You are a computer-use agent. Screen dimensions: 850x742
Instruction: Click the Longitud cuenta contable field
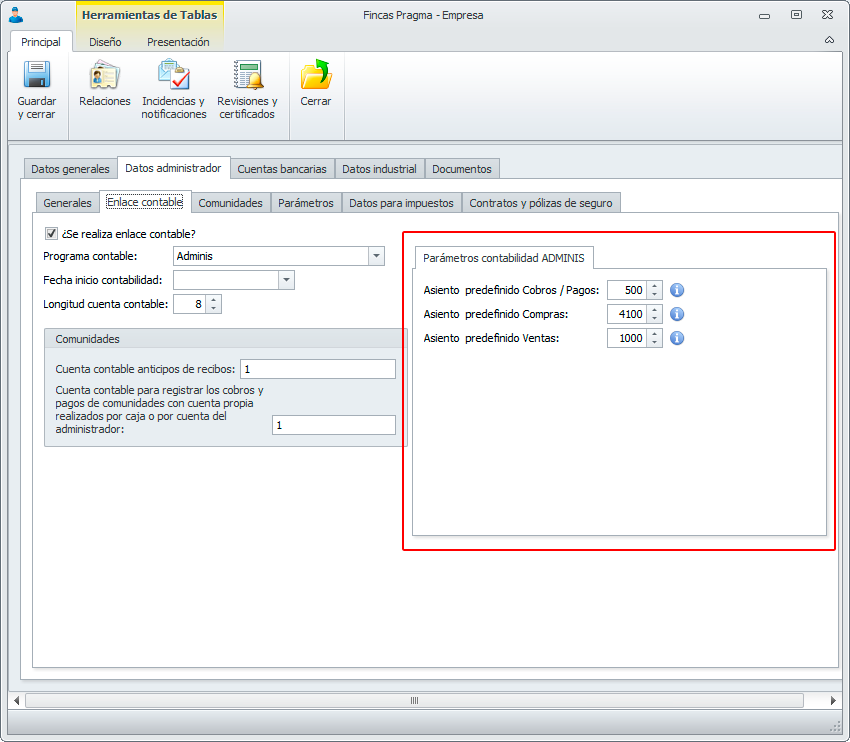(x=190, y=304)
